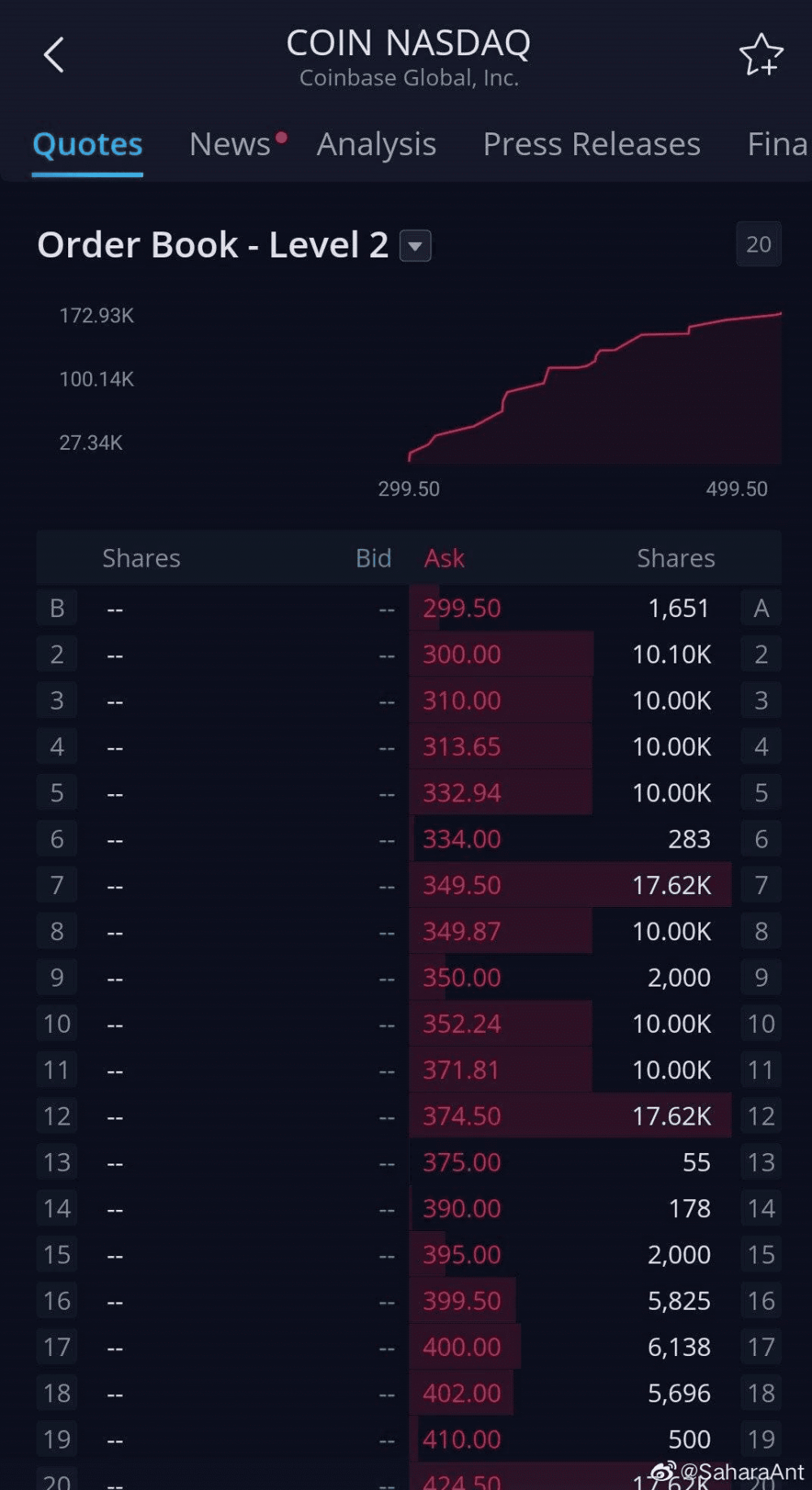Viewport: 812px width, 1490px height.
Task: Tap the back arrow to exit quote page
Action: [54, 55]
